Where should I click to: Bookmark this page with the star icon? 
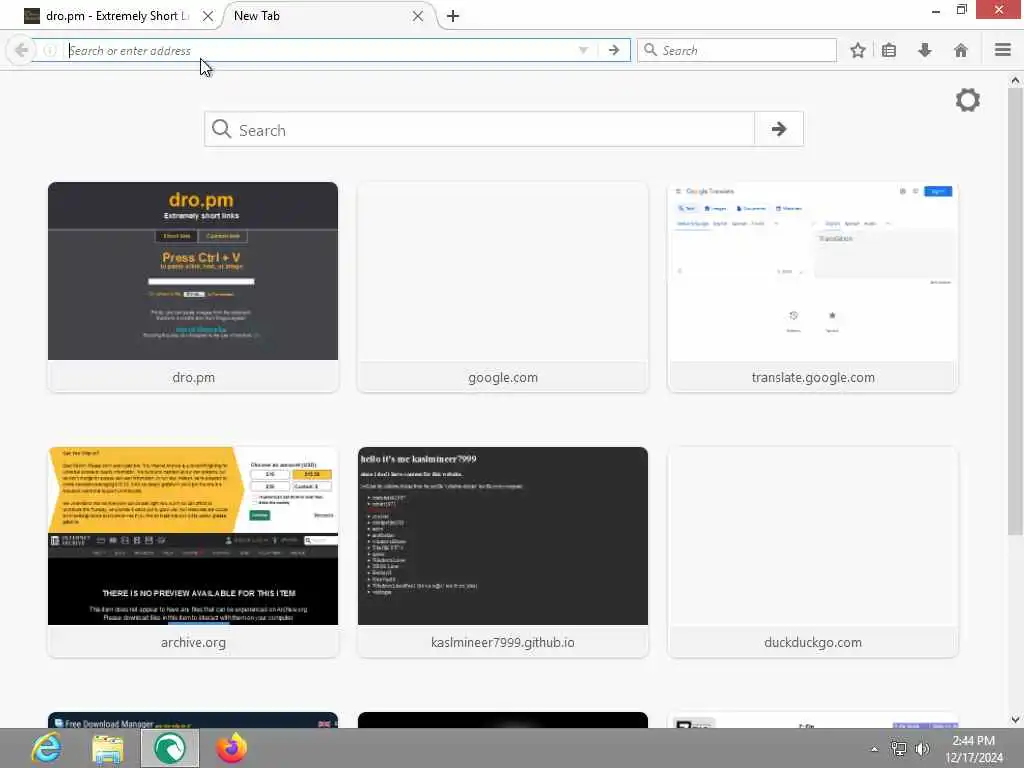click(858, 50)
